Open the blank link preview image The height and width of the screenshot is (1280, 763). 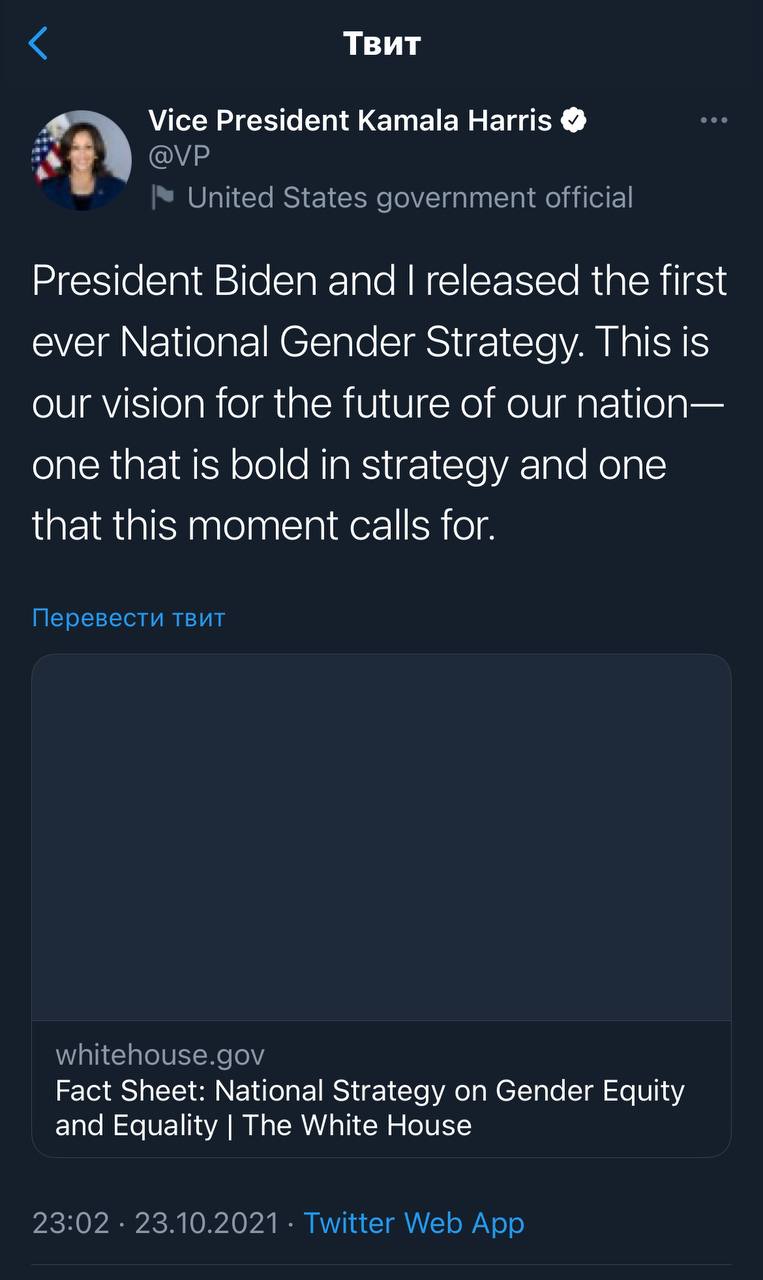tap(381, 837)
